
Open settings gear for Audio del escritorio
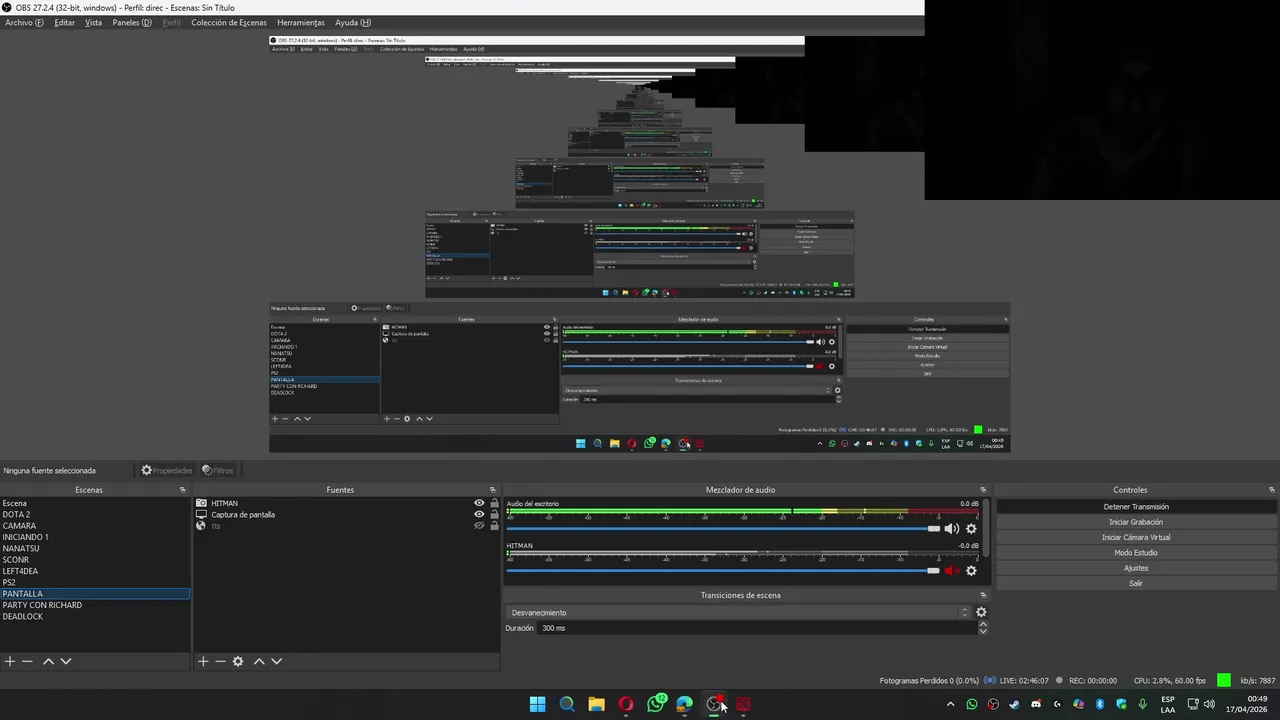point(971,529)
